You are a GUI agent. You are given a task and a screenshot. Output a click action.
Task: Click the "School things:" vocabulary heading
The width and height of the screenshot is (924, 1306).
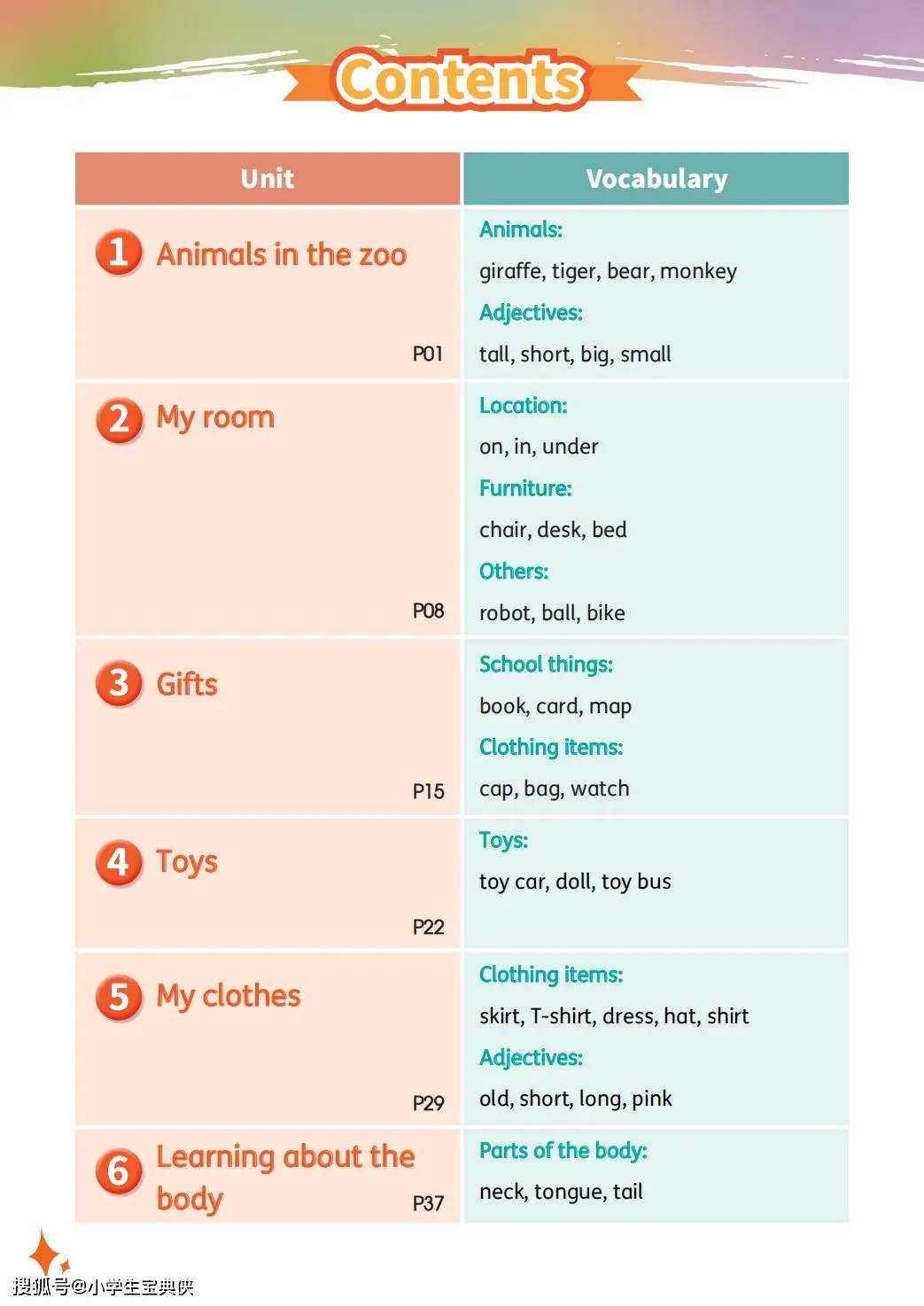coord(546,665)
